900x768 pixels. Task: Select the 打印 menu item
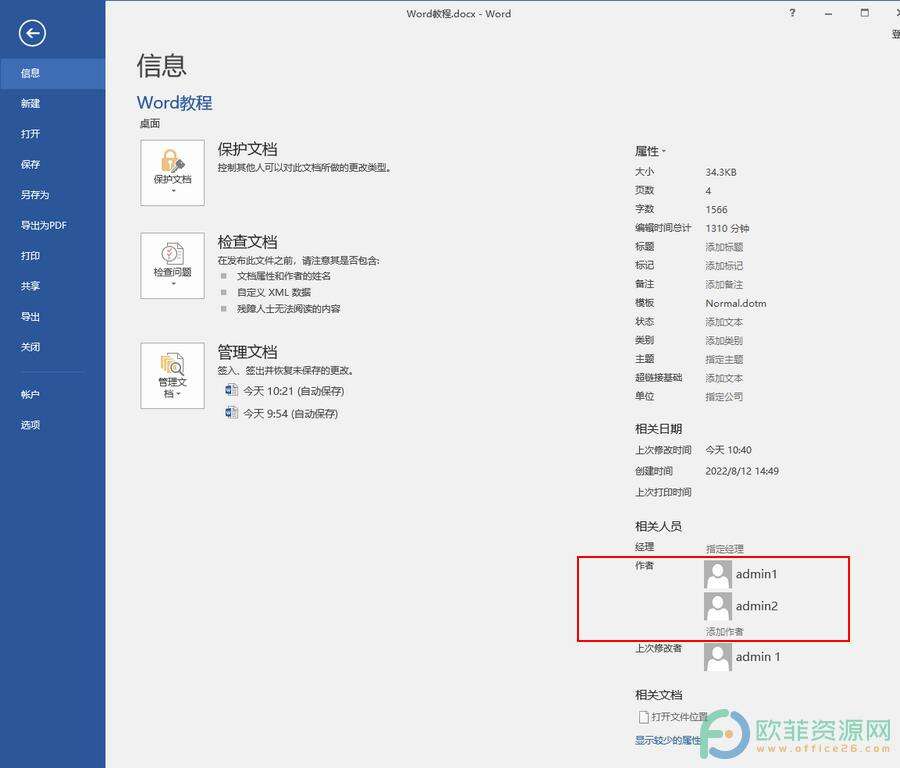click(52, 255)
